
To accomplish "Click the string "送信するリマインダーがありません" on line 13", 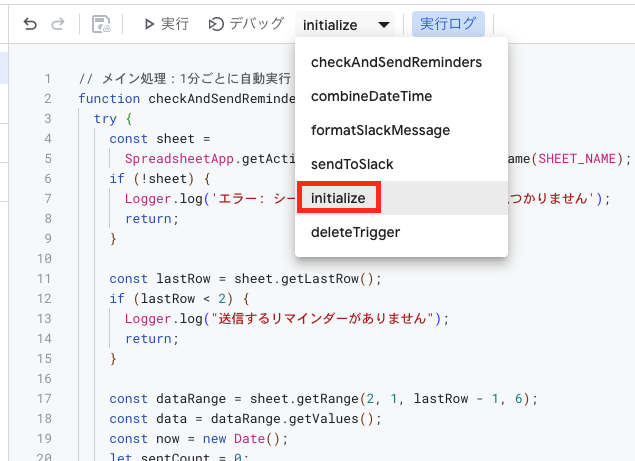I will point(322,319).
